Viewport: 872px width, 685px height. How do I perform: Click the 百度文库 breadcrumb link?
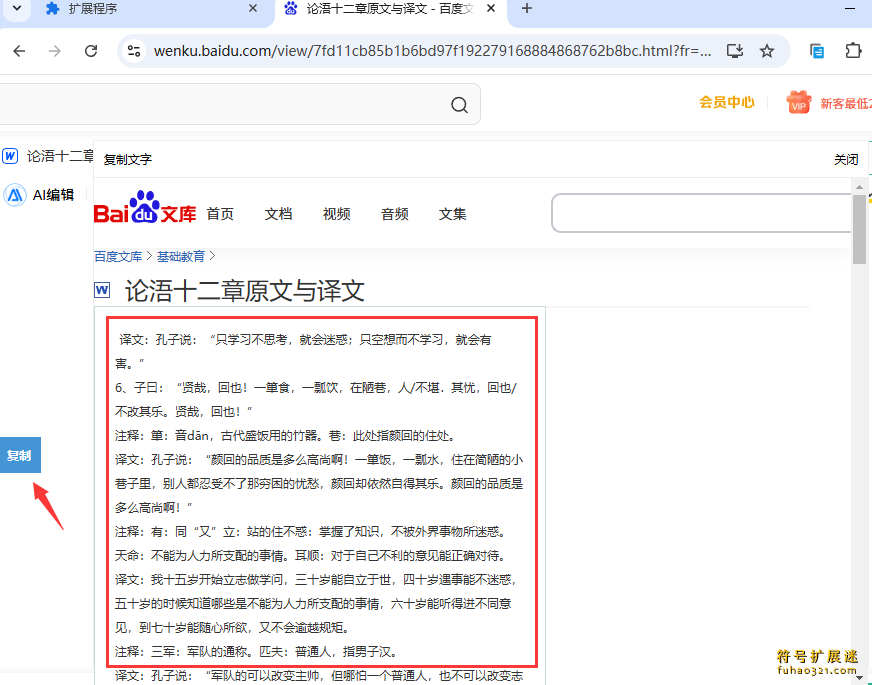coord(118,256)
